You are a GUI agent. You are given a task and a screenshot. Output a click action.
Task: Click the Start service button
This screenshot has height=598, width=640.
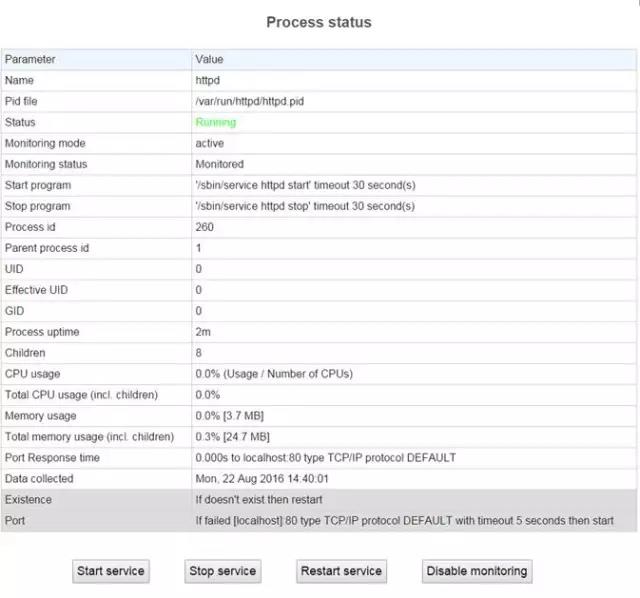(x=111, y=571)
